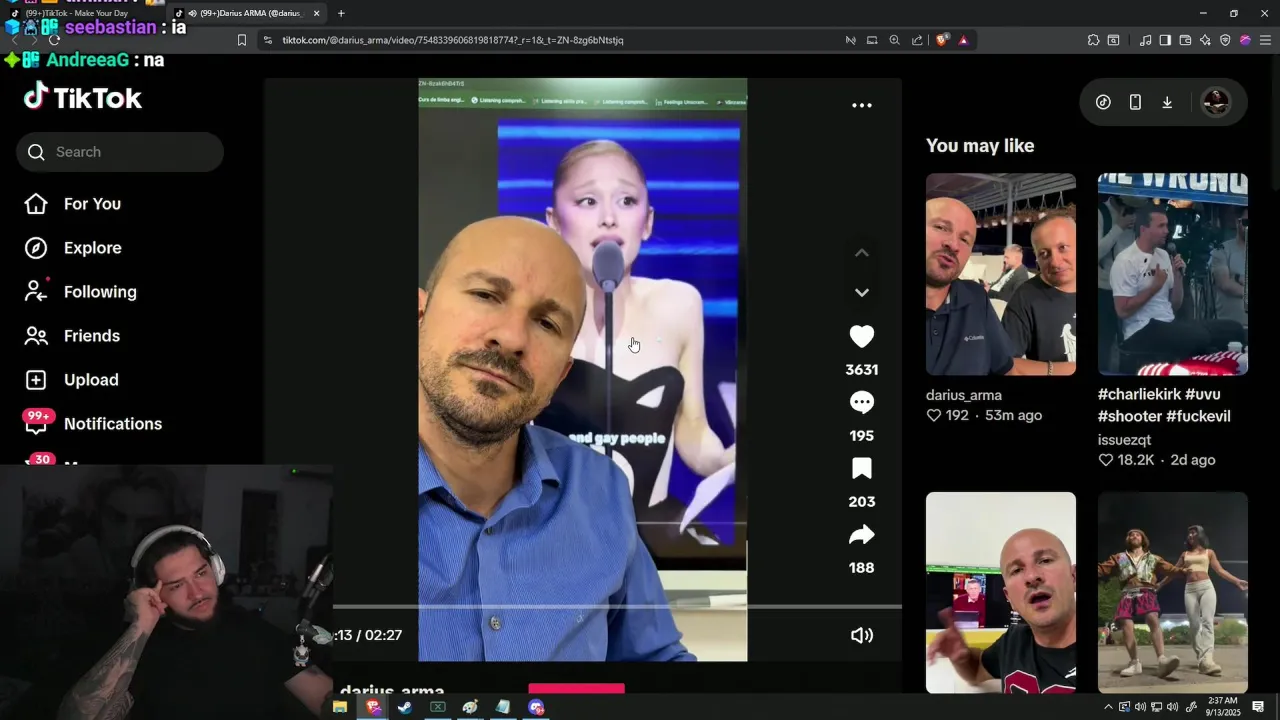Open File Explorer from the taskbar

click(340, 707)
